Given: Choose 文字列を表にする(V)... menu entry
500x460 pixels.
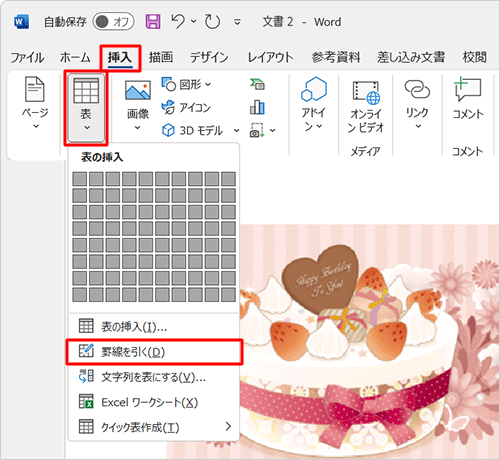Looking at the screenshot, I should tap(154, 377).
